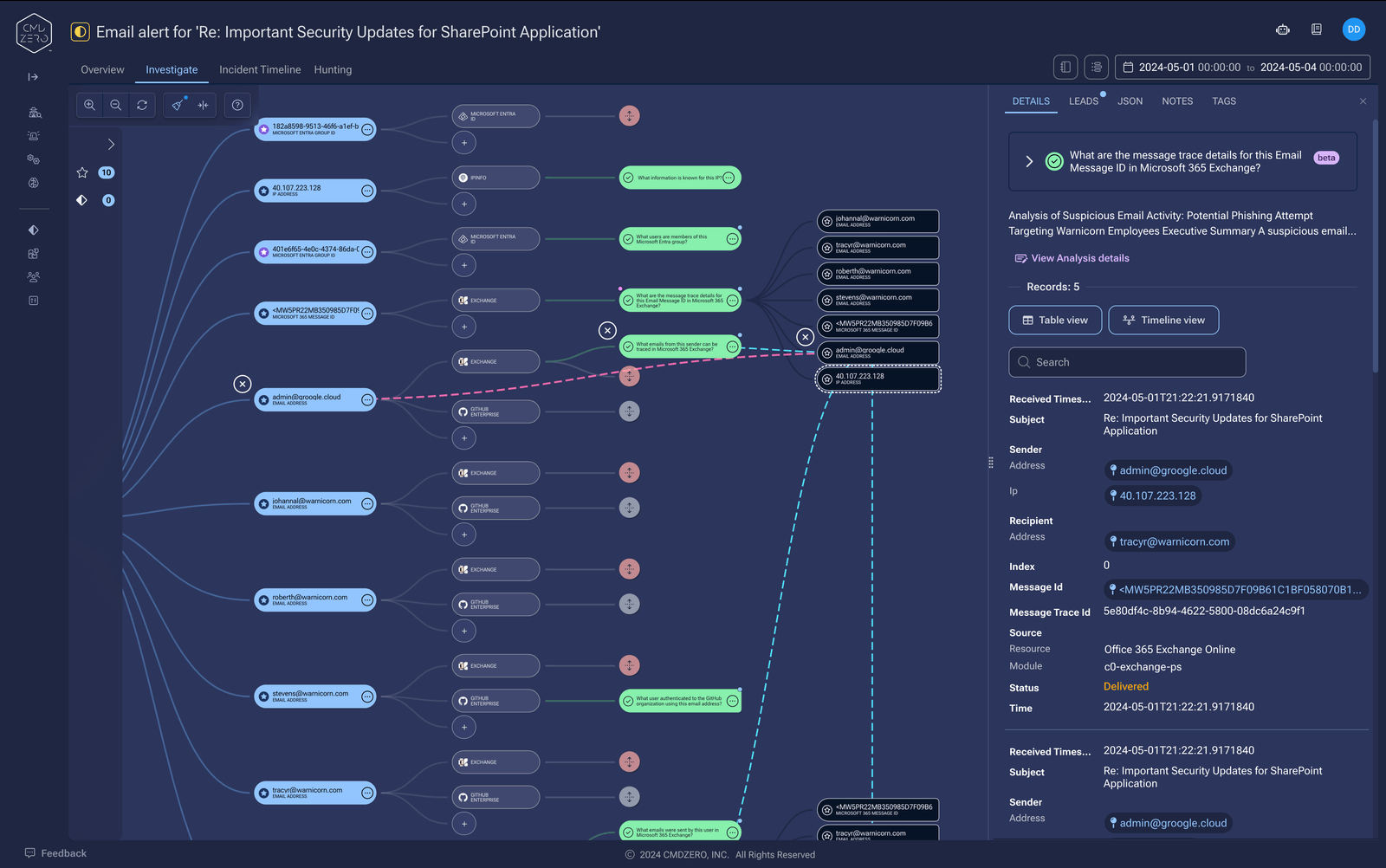
Task: Close the details panel with the X
Action: tap(1363, 101)
